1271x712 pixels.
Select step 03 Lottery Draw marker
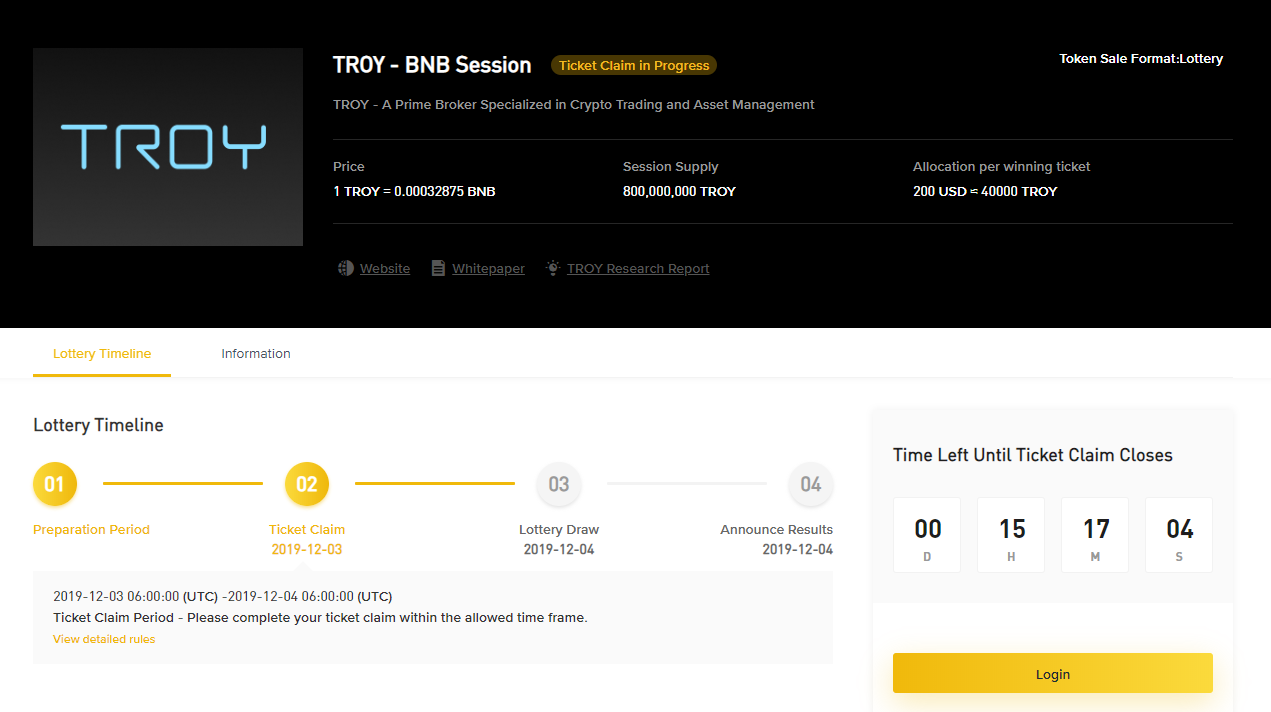(x=559, y=484)
